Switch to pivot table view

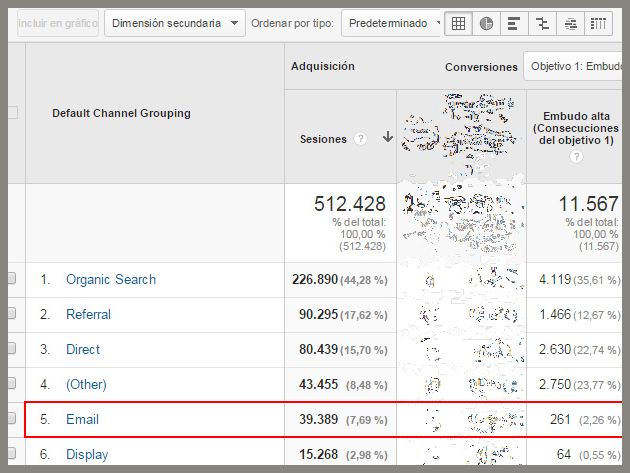point(597,23)
